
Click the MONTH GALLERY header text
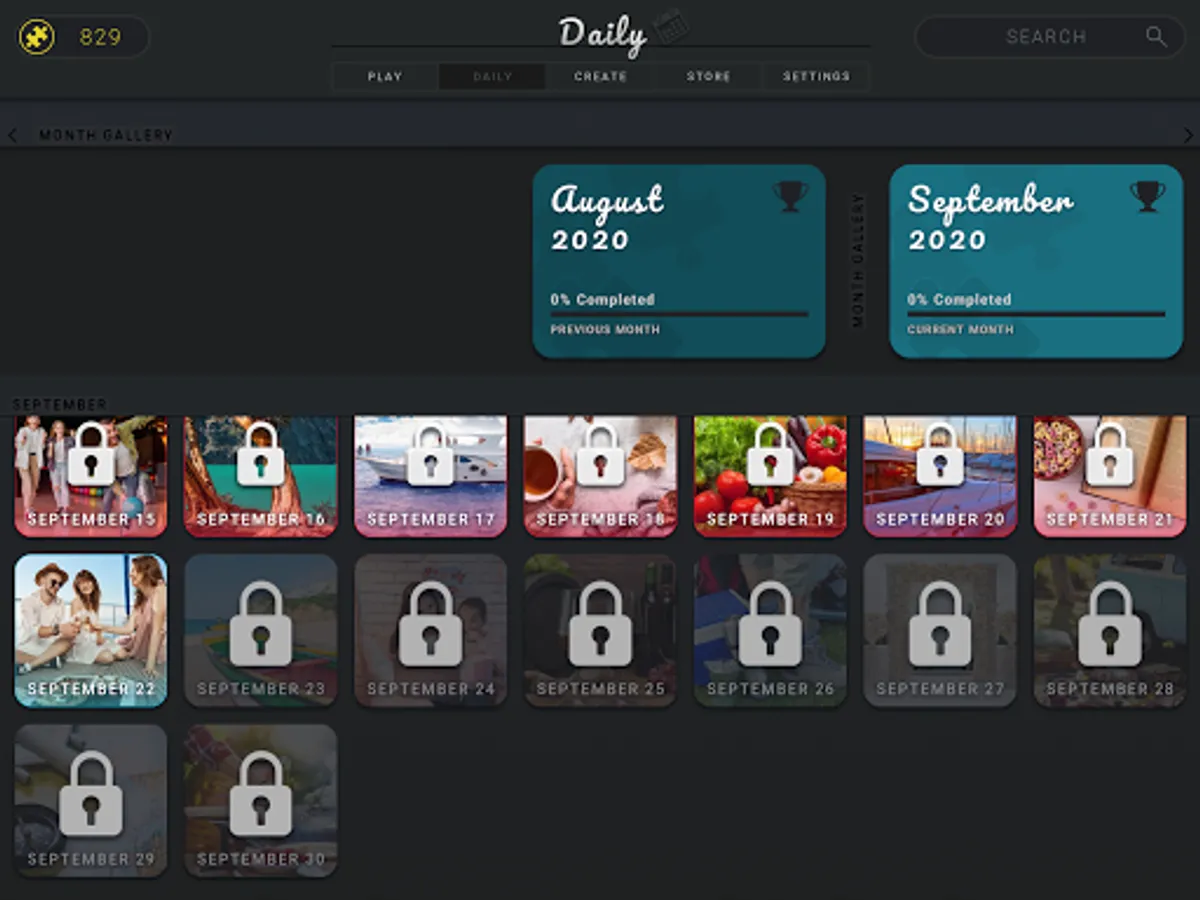(106, 135)
